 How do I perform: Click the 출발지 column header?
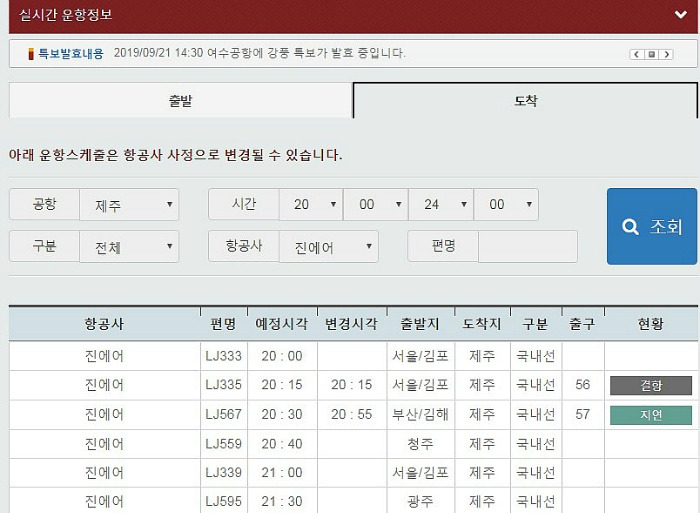tap(420, 324)
